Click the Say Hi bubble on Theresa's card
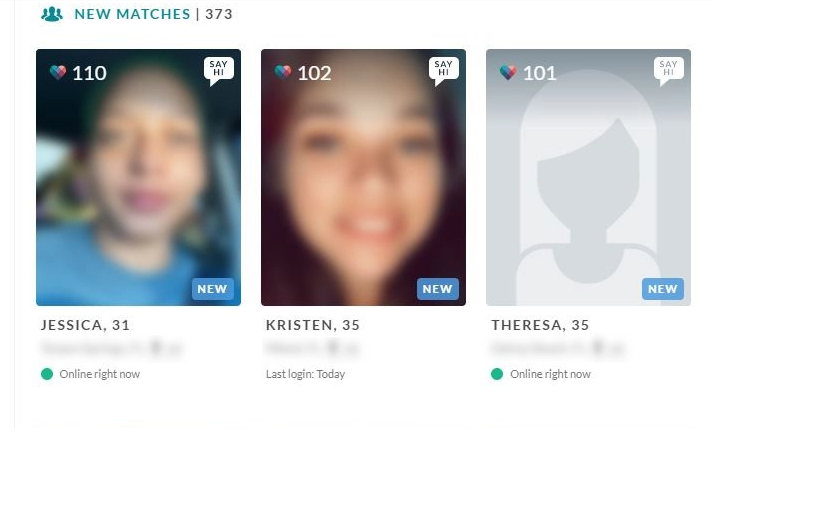819x511 pixels. pyautogui.click(x=669, y=69)
